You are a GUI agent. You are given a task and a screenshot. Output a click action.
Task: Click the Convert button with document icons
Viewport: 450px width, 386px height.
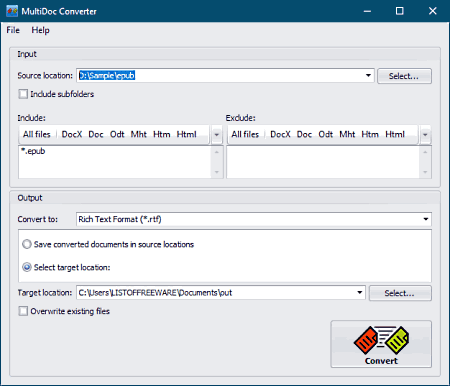(381, 344)
